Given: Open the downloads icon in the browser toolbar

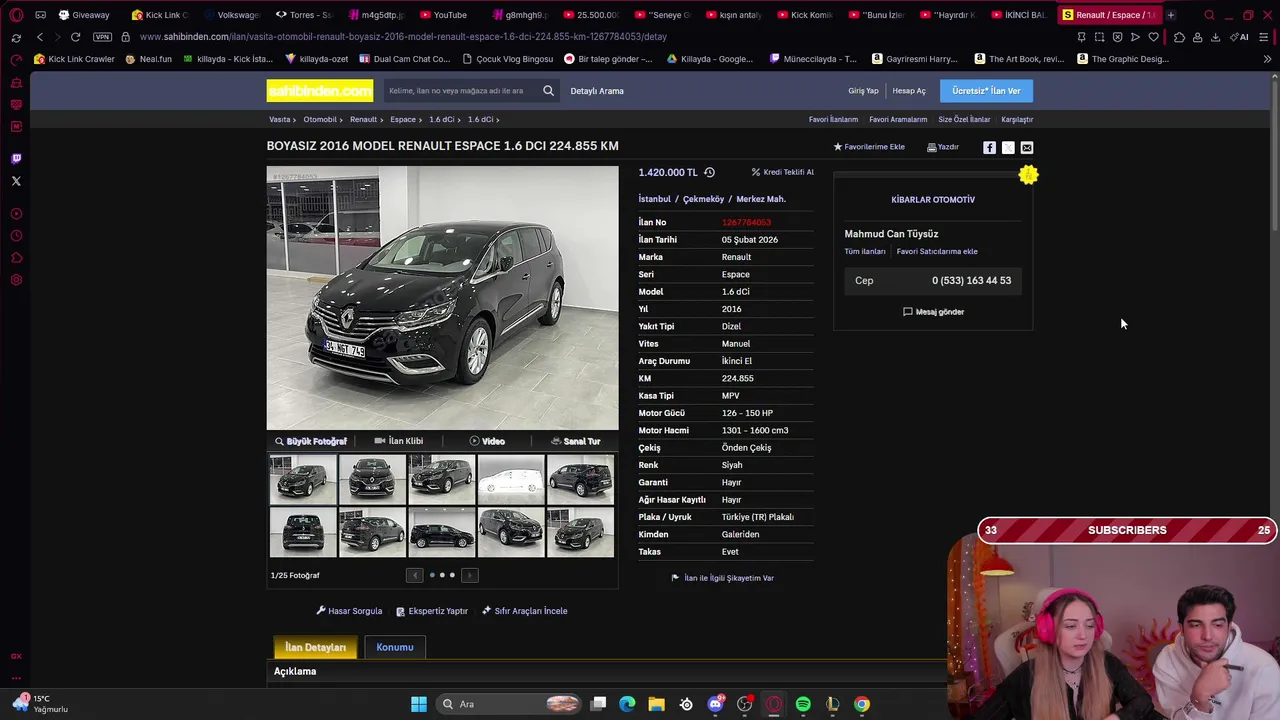Looking at the screenshot, I should click(x=1215, y=37).
